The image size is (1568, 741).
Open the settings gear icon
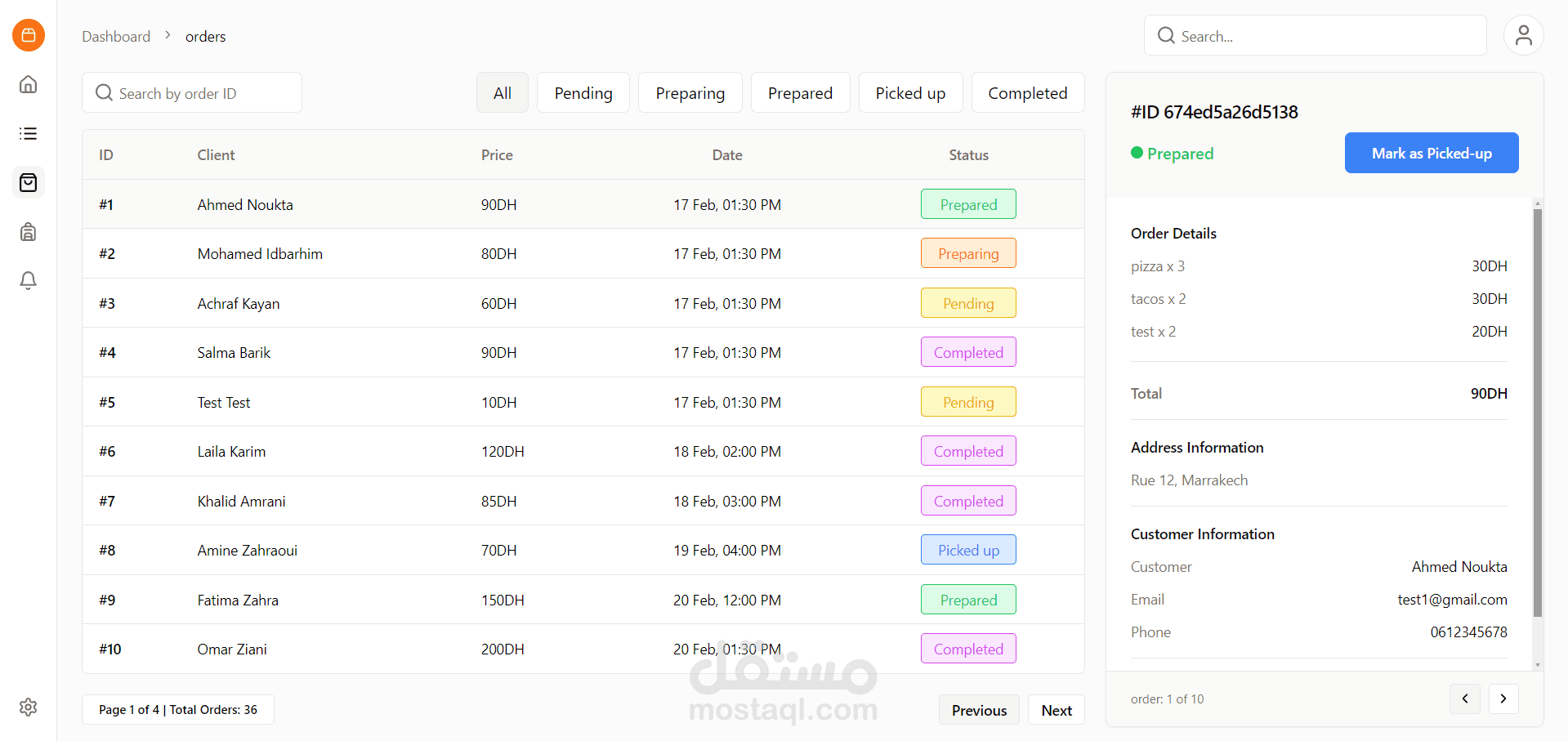(29, 707)
